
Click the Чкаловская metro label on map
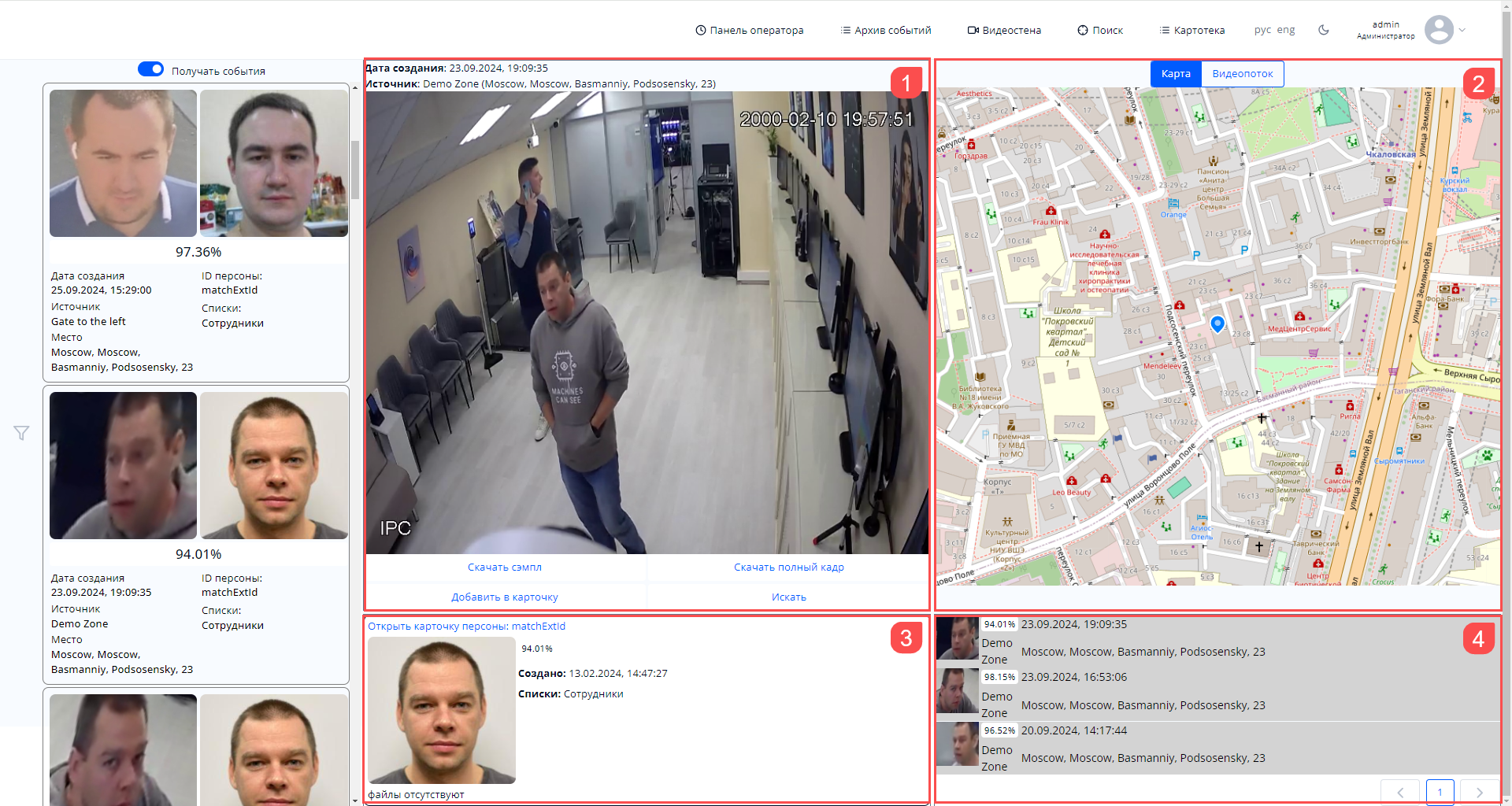point(1390,154)
